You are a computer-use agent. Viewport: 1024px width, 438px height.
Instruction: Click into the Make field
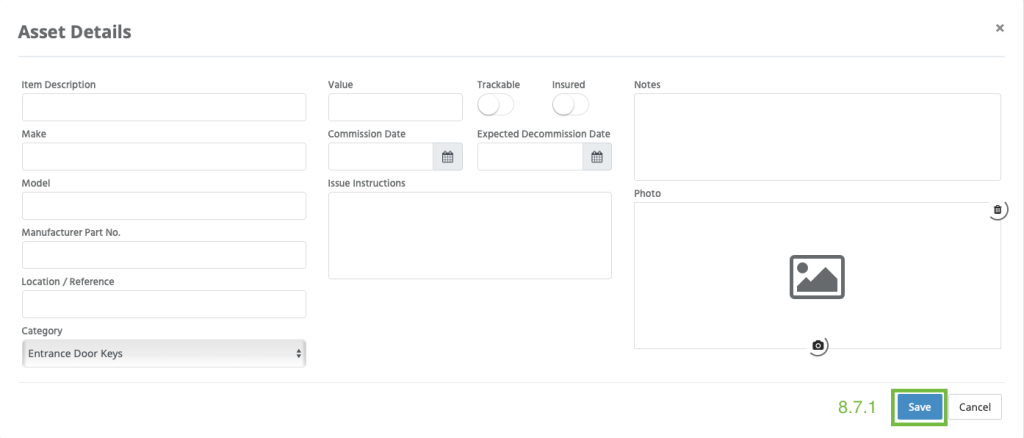pyautogui.click(x=164, y=157)
